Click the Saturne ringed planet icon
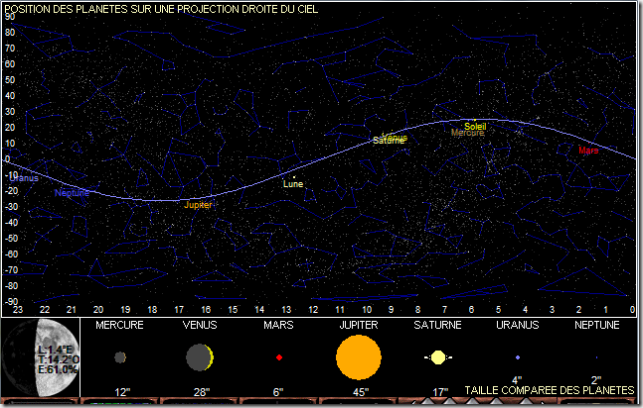Viewport: 643px width, 408px height. coord(438,357)
